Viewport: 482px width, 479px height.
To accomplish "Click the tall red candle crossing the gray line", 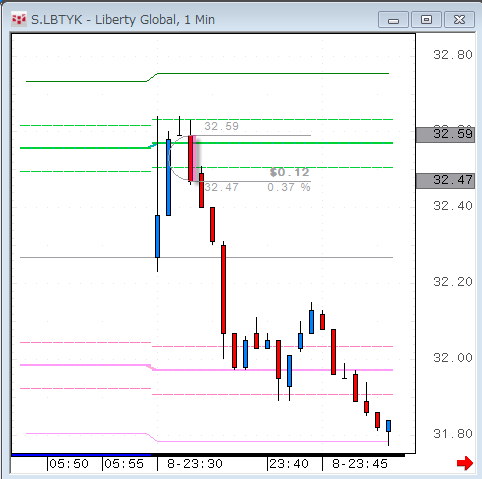I will click(223, 289).
